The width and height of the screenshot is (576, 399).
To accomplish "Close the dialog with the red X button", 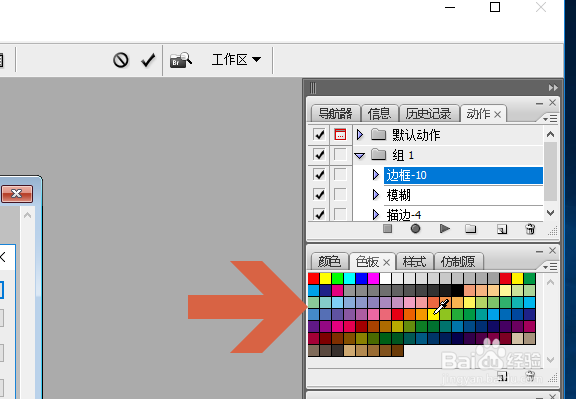I will click(17, 194).
